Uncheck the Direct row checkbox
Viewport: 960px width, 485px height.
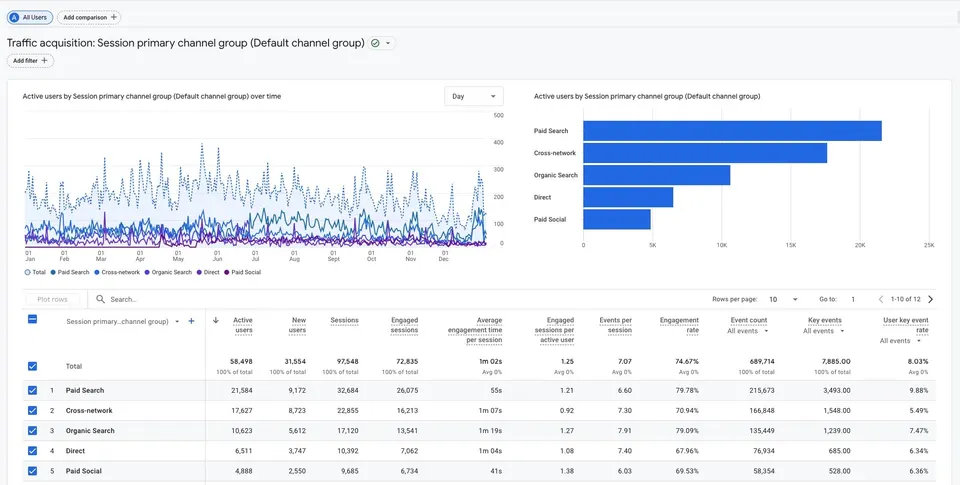click(x=32, y=451)
